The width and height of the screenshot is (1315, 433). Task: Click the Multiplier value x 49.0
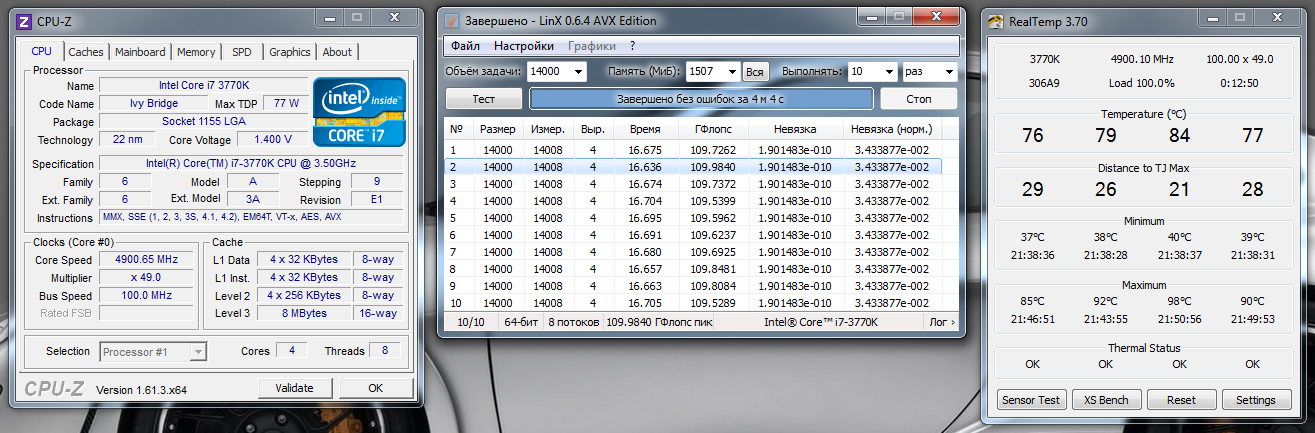(146, 278)
